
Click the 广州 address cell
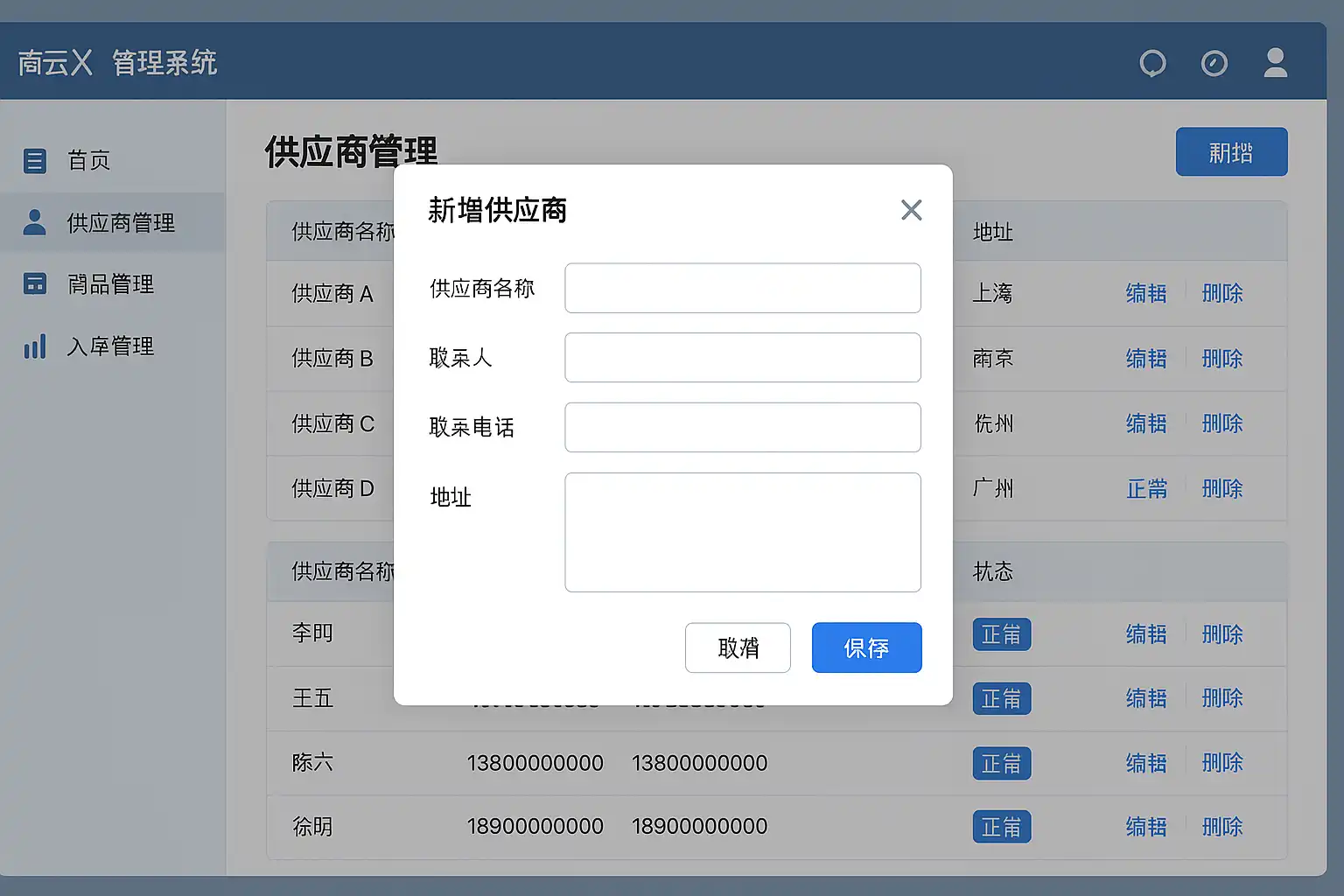[x=993, y=488]
